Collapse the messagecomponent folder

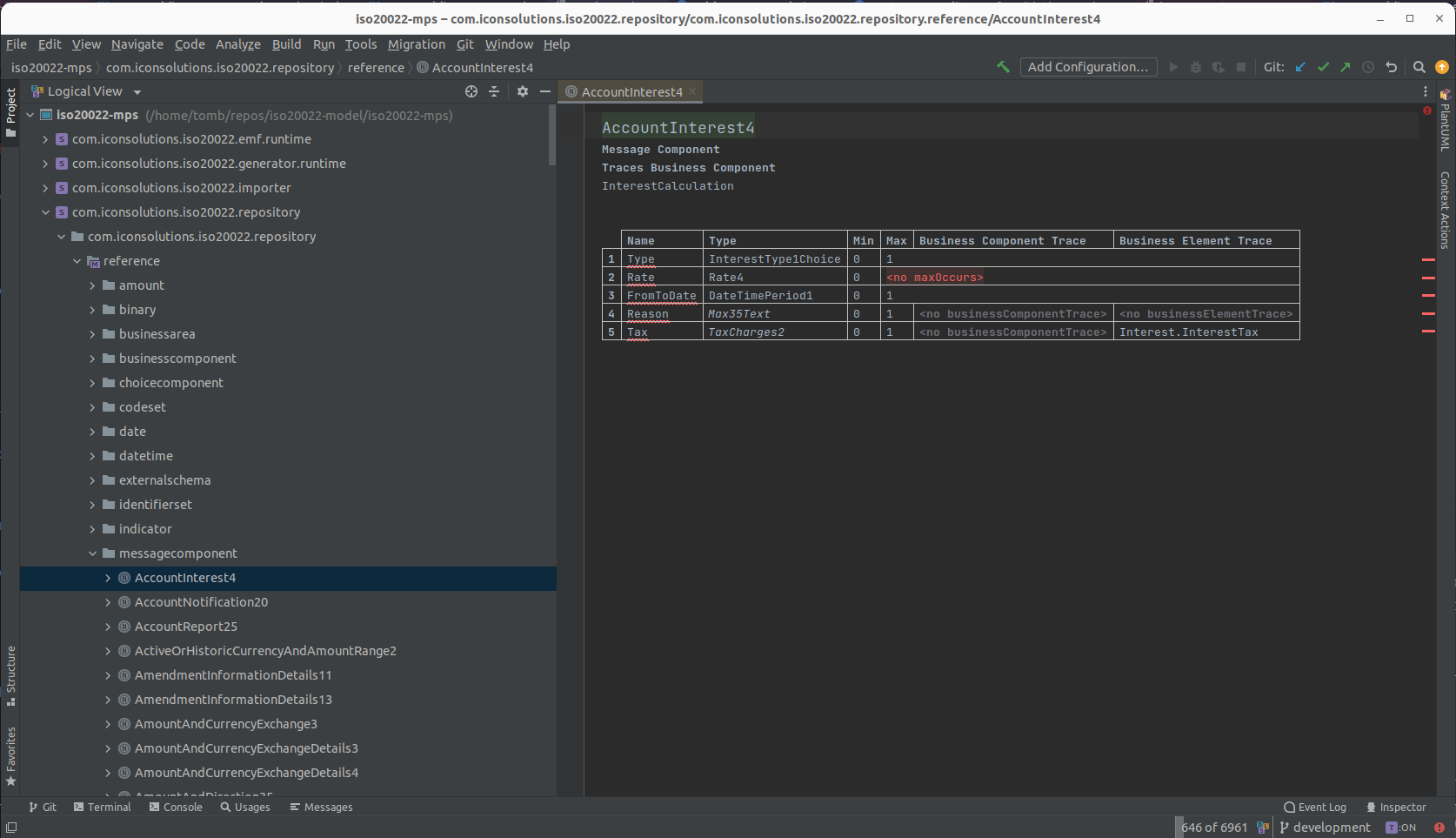pos(93,553)
